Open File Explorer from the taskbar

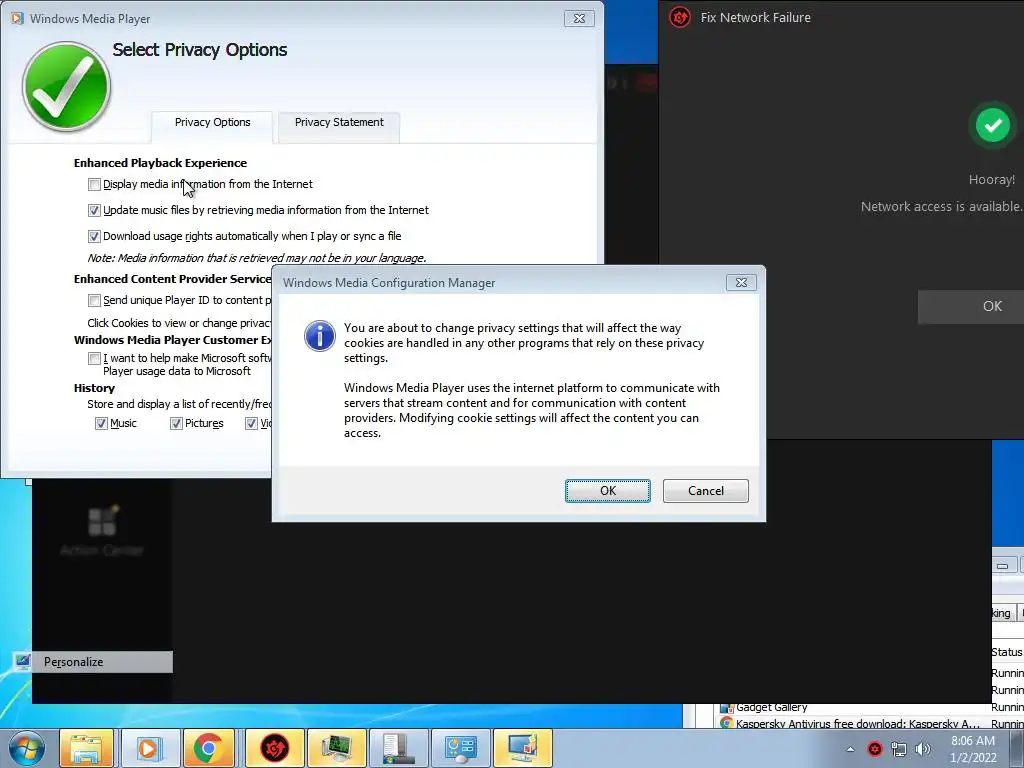86,748
